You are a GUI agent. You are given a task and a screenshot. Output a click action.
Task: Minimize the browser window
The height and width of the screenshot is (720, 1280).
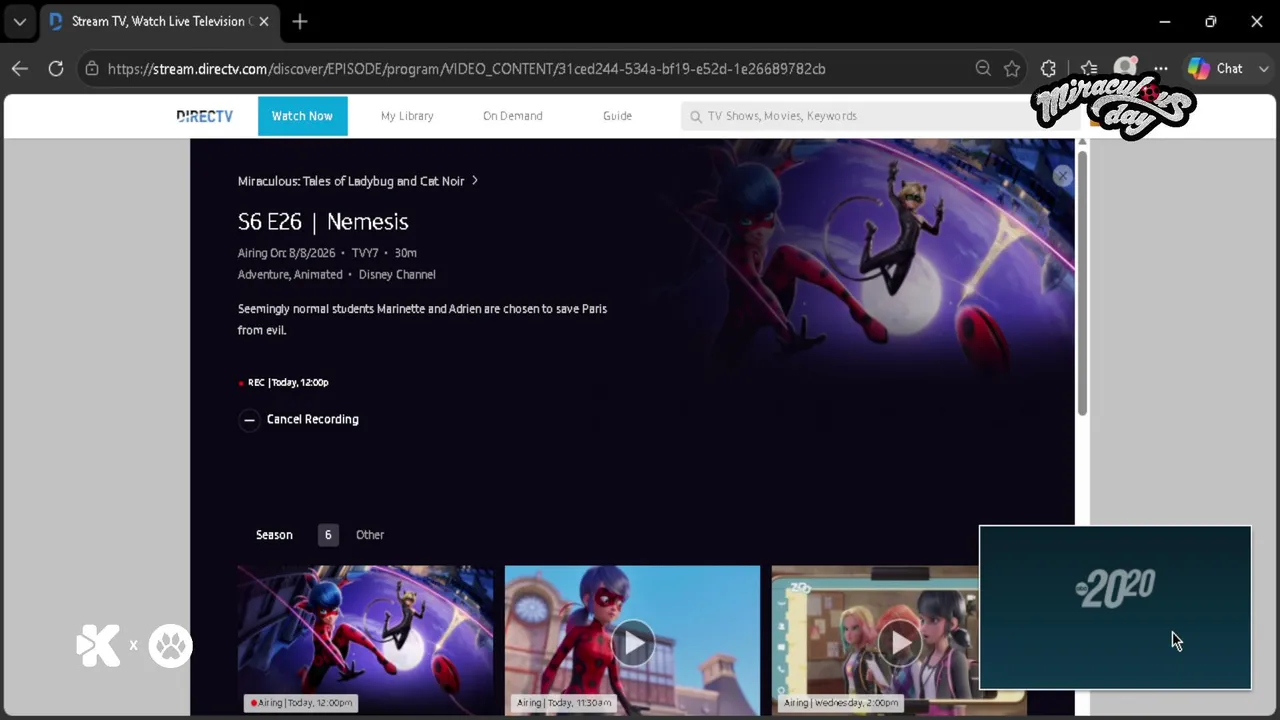point(1164,21)
